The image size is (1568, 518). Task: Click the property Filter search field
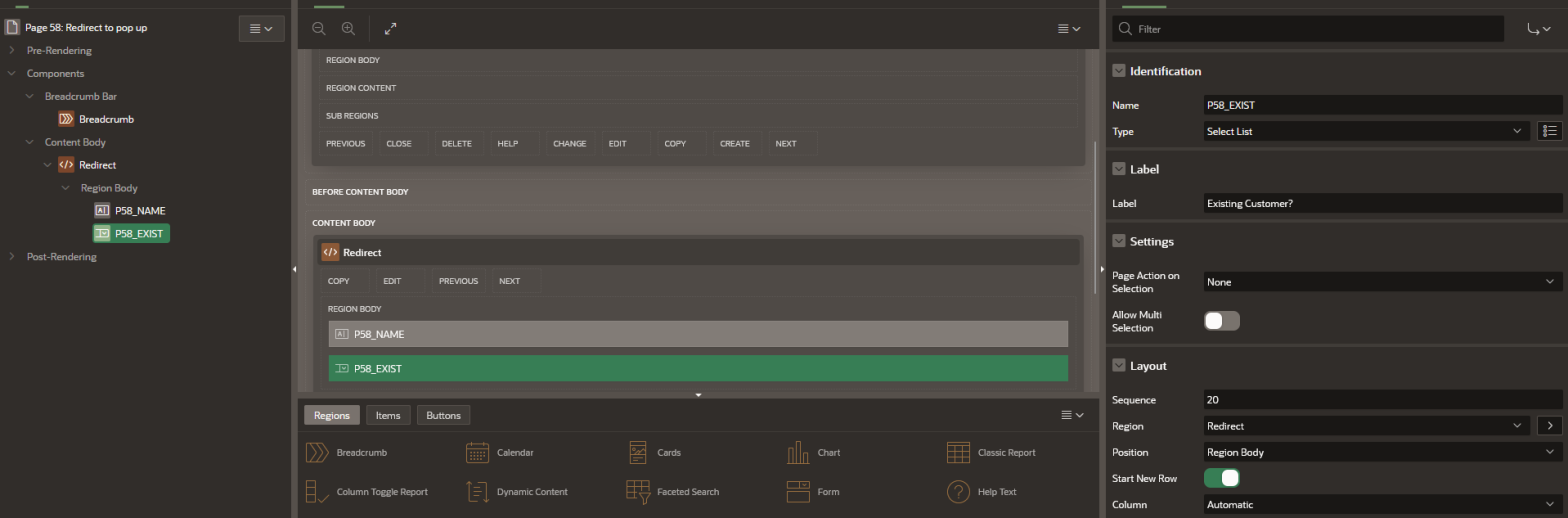(x=1309, y=29)
